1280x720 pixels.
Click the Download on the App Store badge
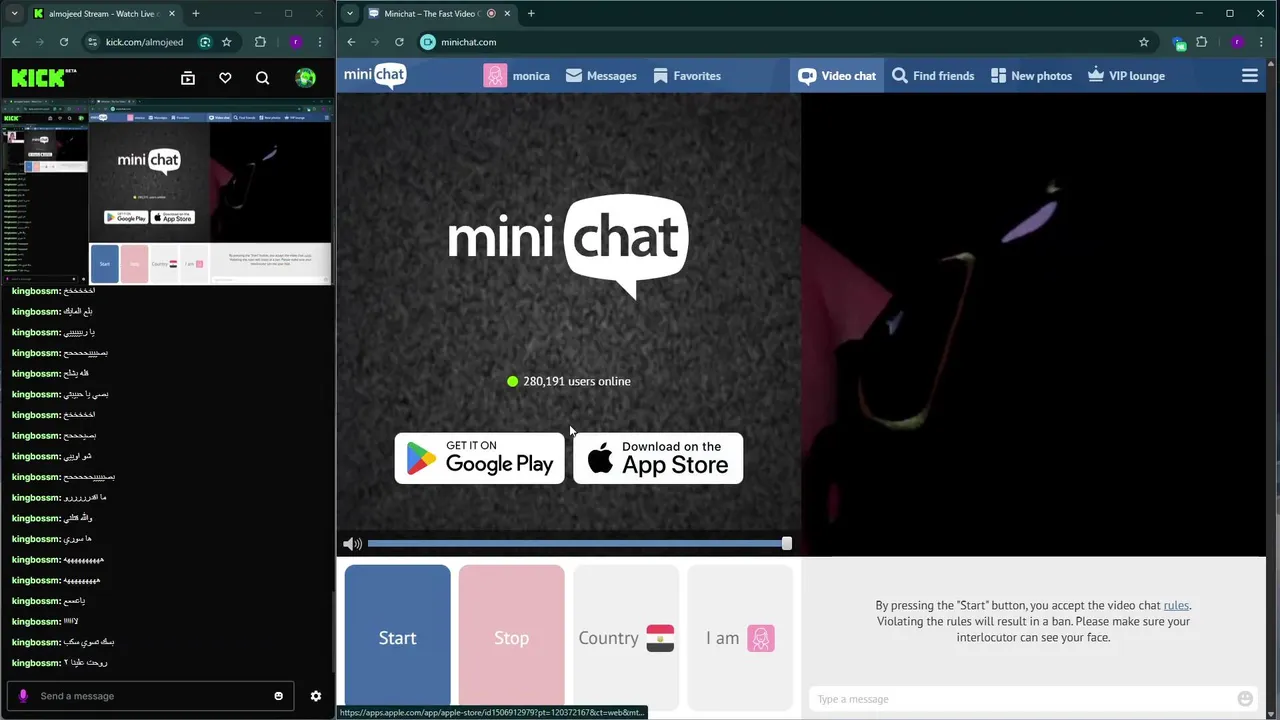(658, 458)
